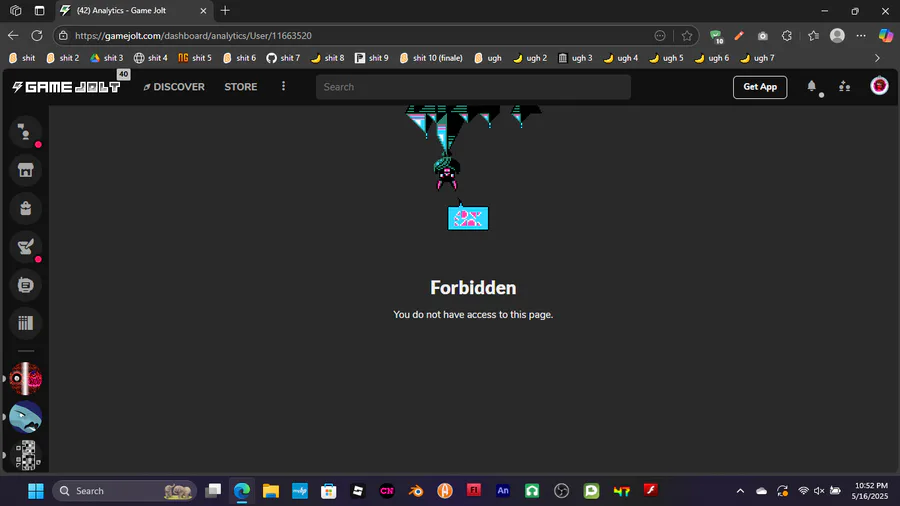
Task: Open the taskbar clock and date
Action: (870, 491)
